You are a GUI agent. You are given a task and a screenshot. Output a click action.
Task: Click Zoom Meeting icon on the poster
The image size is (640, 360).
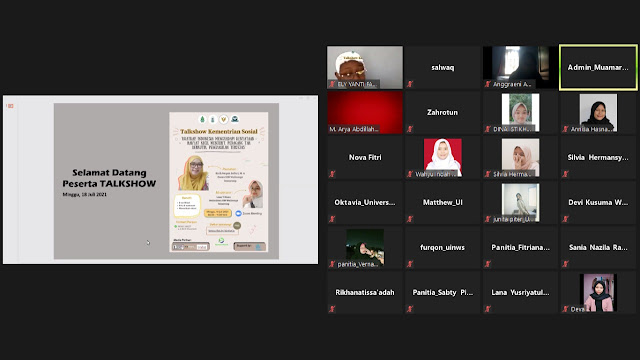[238, 213]
